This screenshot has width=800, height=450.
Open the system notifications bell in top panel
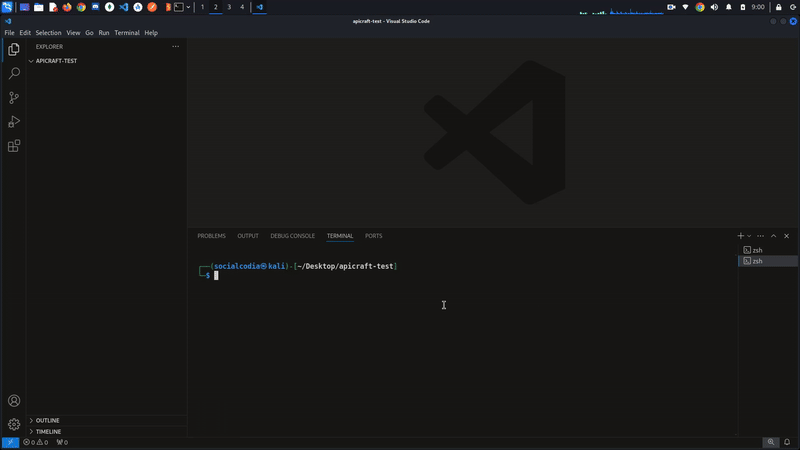click(x=729, y=7)
